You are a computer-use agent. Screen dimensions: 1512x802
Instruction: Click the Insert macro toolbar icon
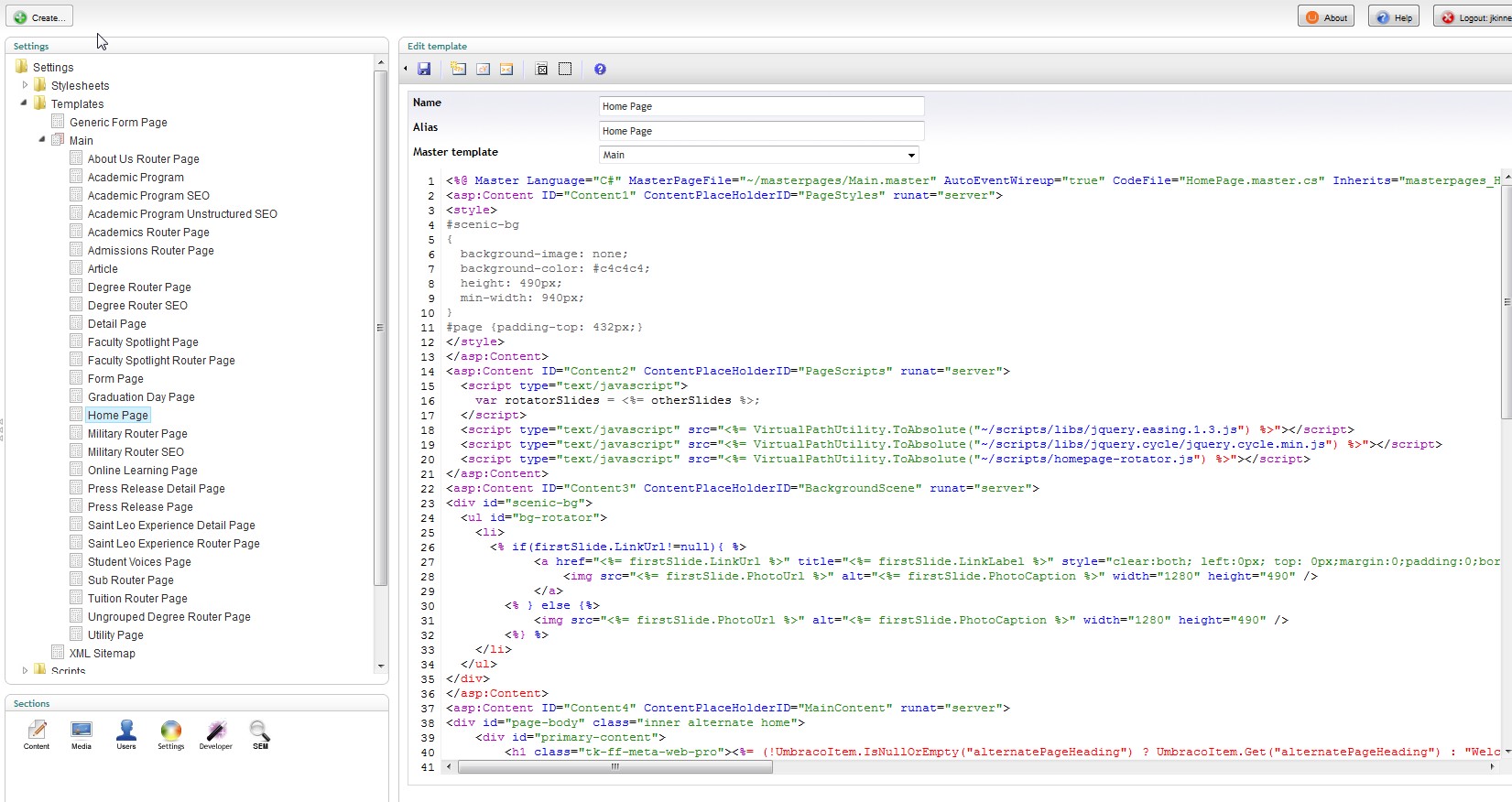point(506,69)
